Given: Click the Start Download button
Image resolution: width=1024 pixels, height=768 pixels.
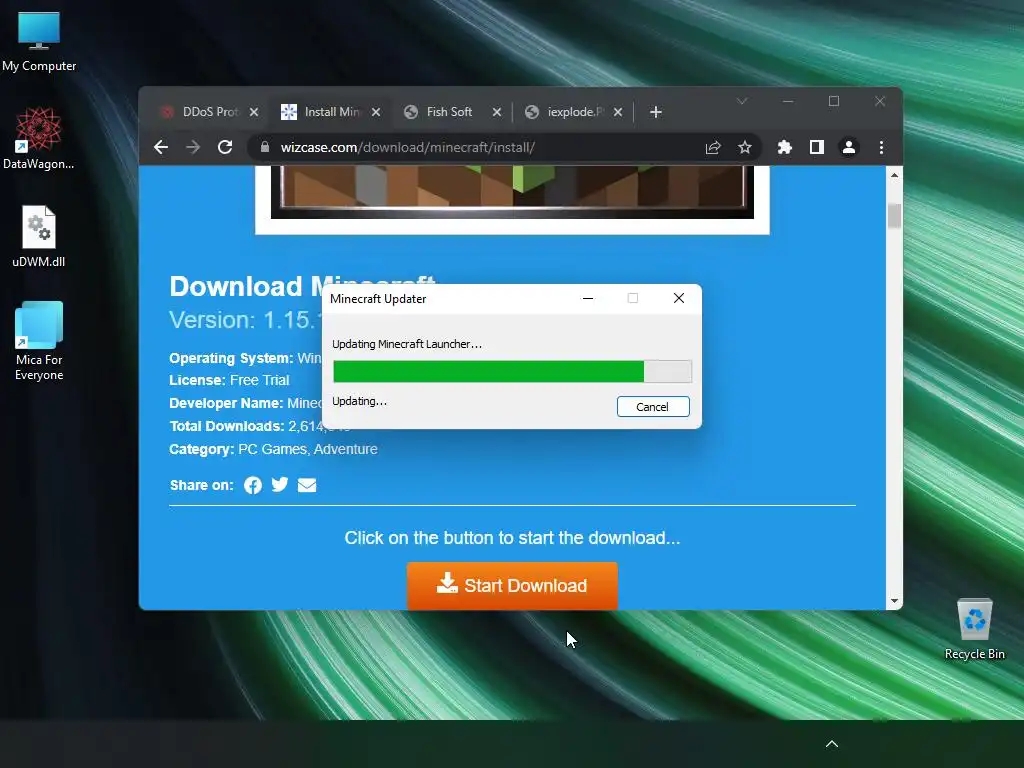Looking at the screenshot, I should click(512, 586).
